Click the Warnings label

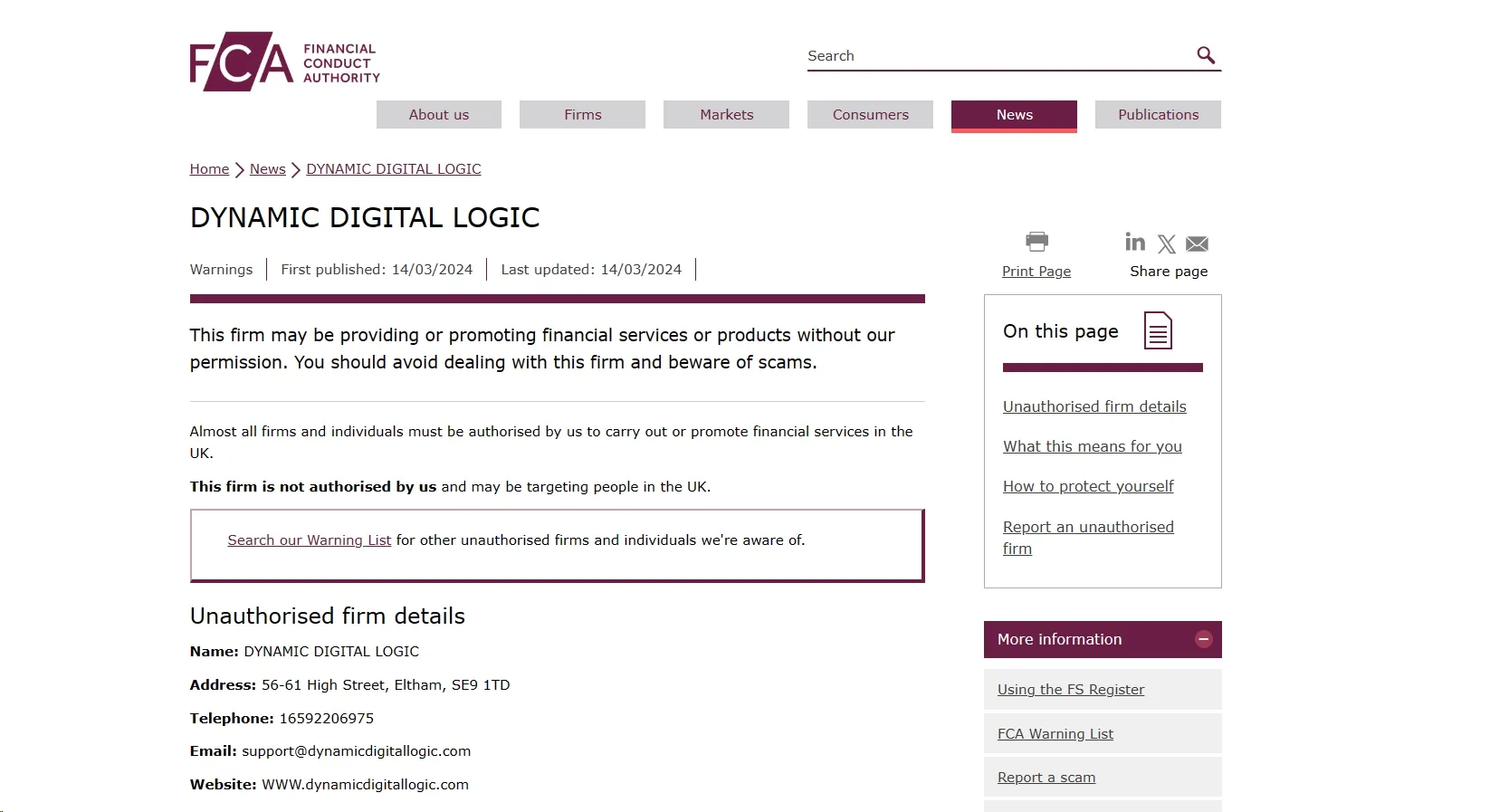point(222,270)
